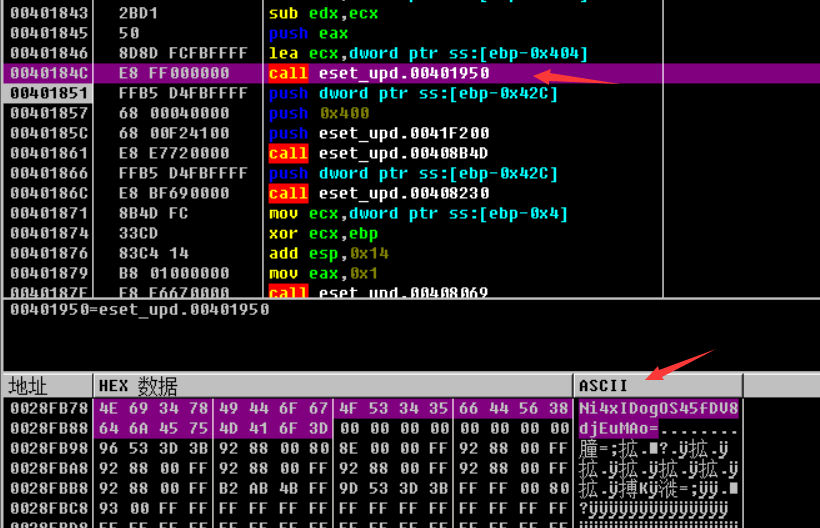Click hex bytes 83C4 14

[x=154, y=254]
